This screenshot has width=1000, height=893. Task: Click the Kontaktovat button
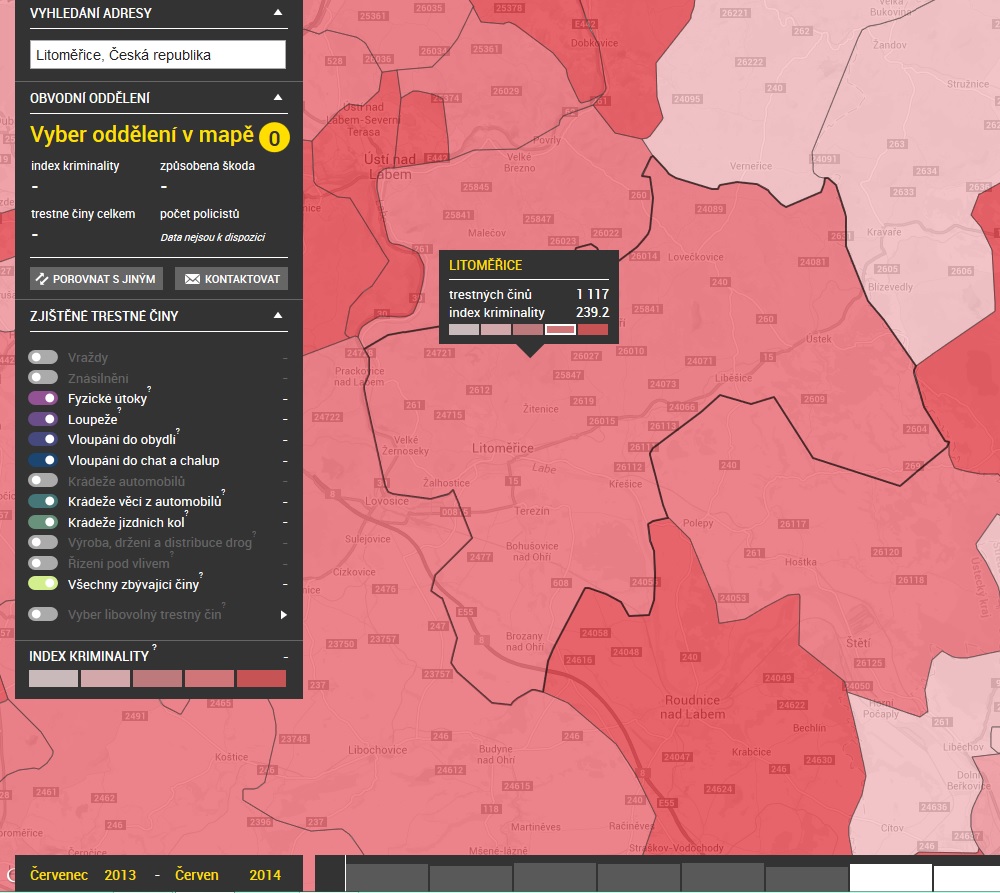[231, 279]
